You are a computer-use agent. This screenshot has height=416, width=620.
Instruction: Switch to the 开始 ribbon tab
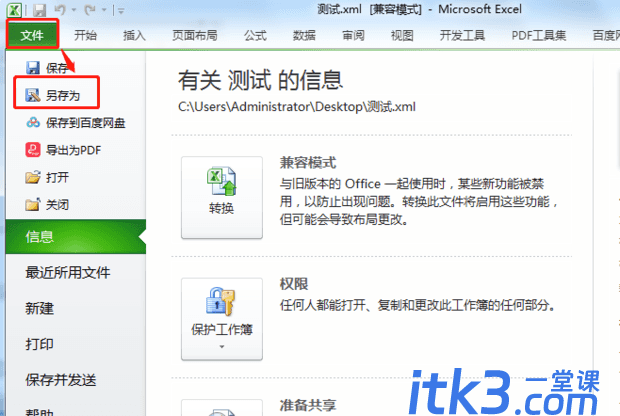pos(85,36)
